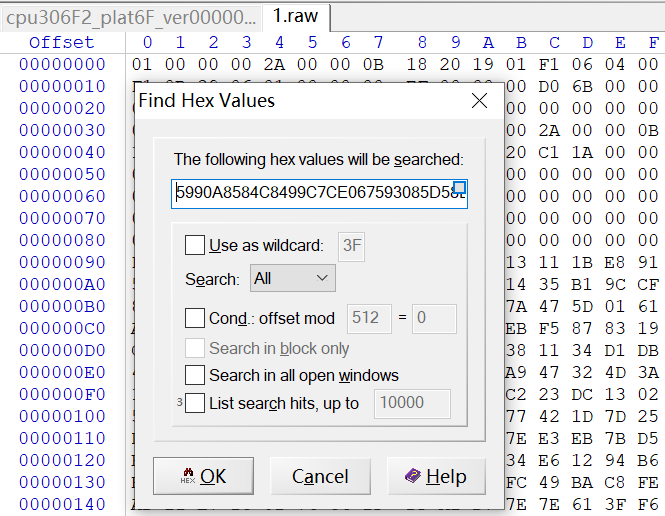Focus the wildcard value field 3F
Viewport: 665px width, 516px height.
tap(352, 246)
